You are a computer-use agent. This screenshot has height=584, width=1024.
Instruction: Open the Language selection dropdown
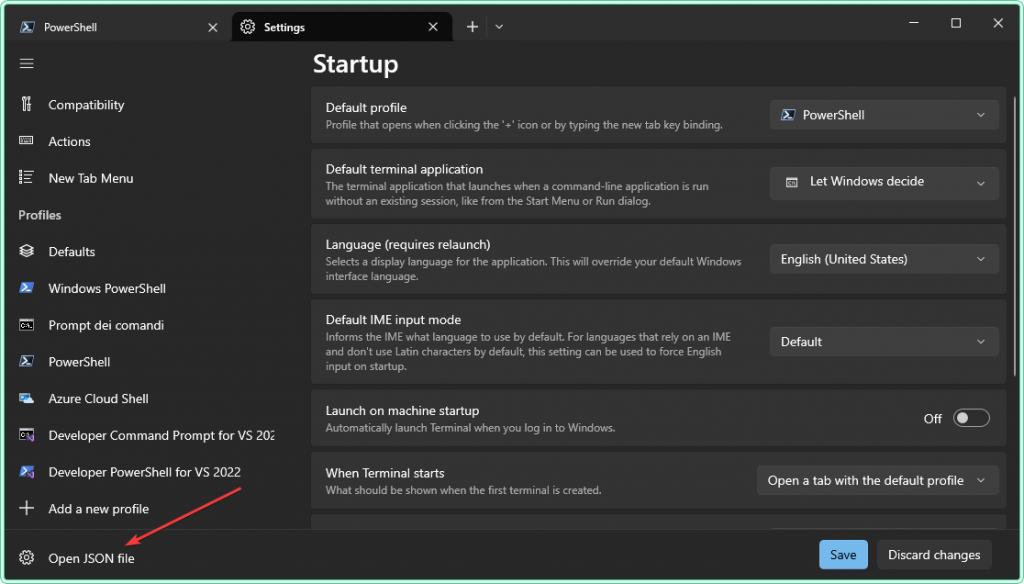point(883,258)
